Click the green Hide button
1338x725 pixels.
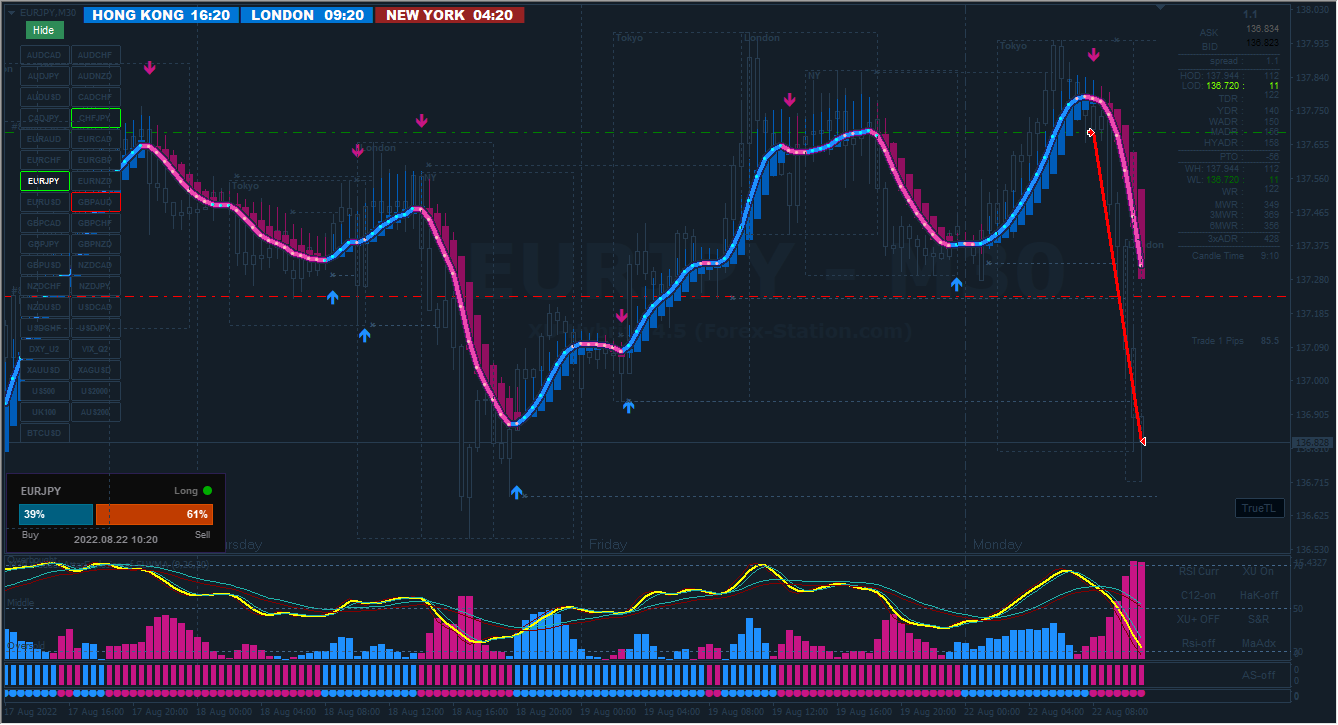(x=44, y=30)
